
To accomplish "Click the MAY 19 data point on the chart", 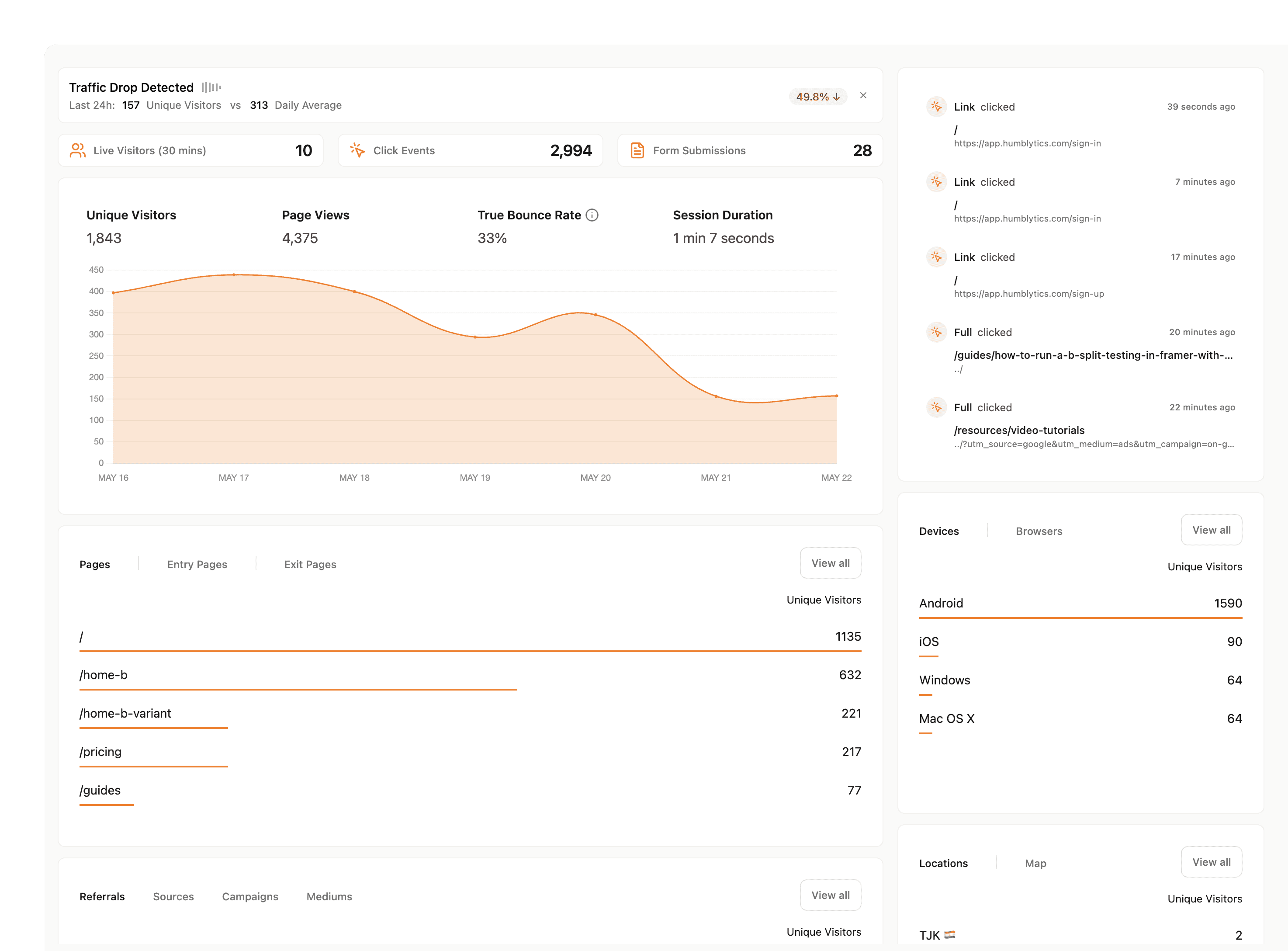I will point(475,337).
